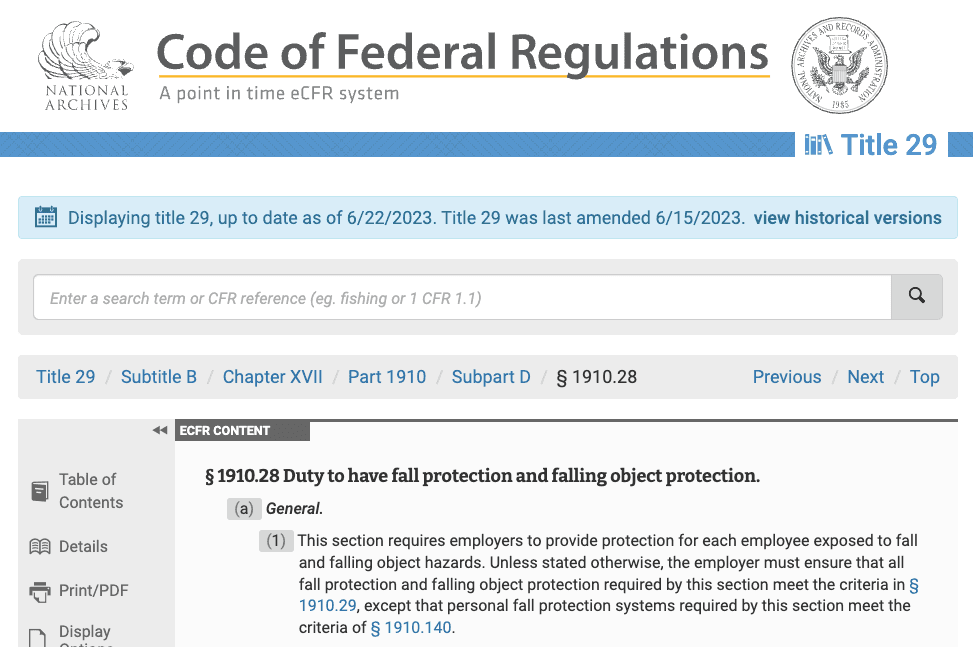
Task: Follow the § 1910.140 reference link
Action: (411, 628)
